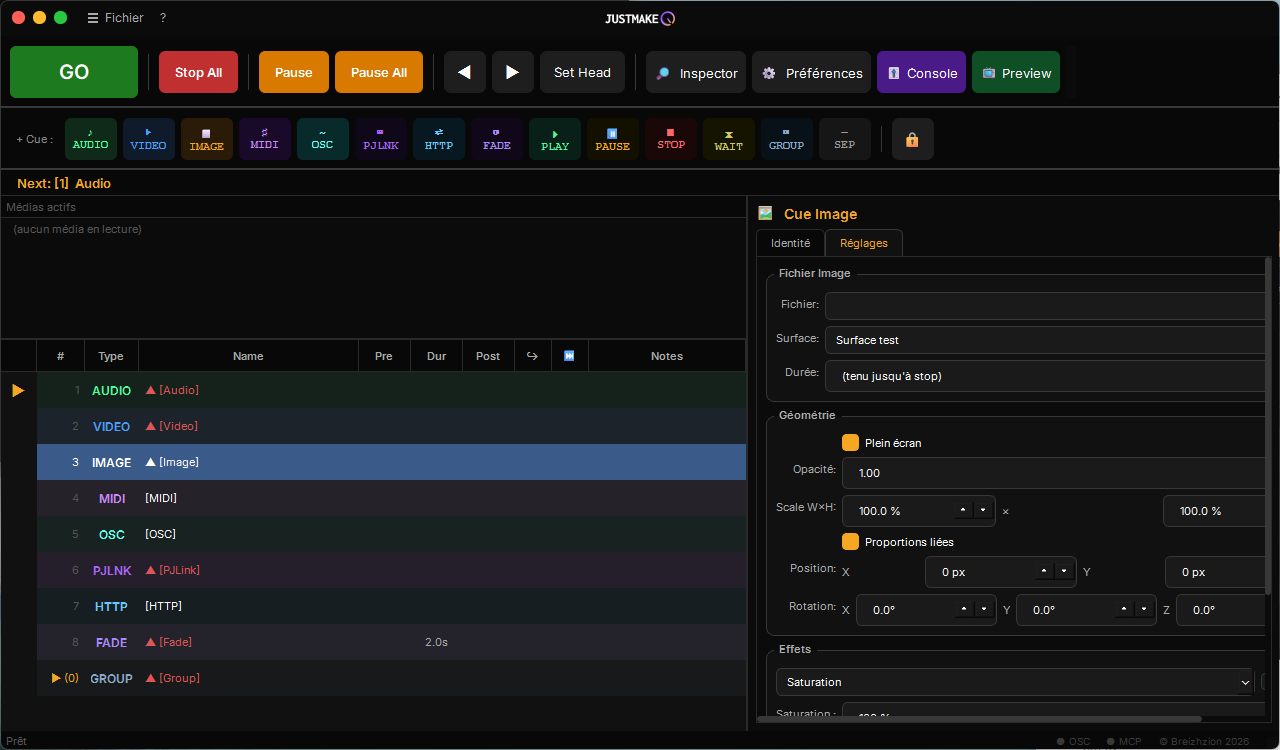
Task: Click the padlock lock icon
Action: point(912,140)
